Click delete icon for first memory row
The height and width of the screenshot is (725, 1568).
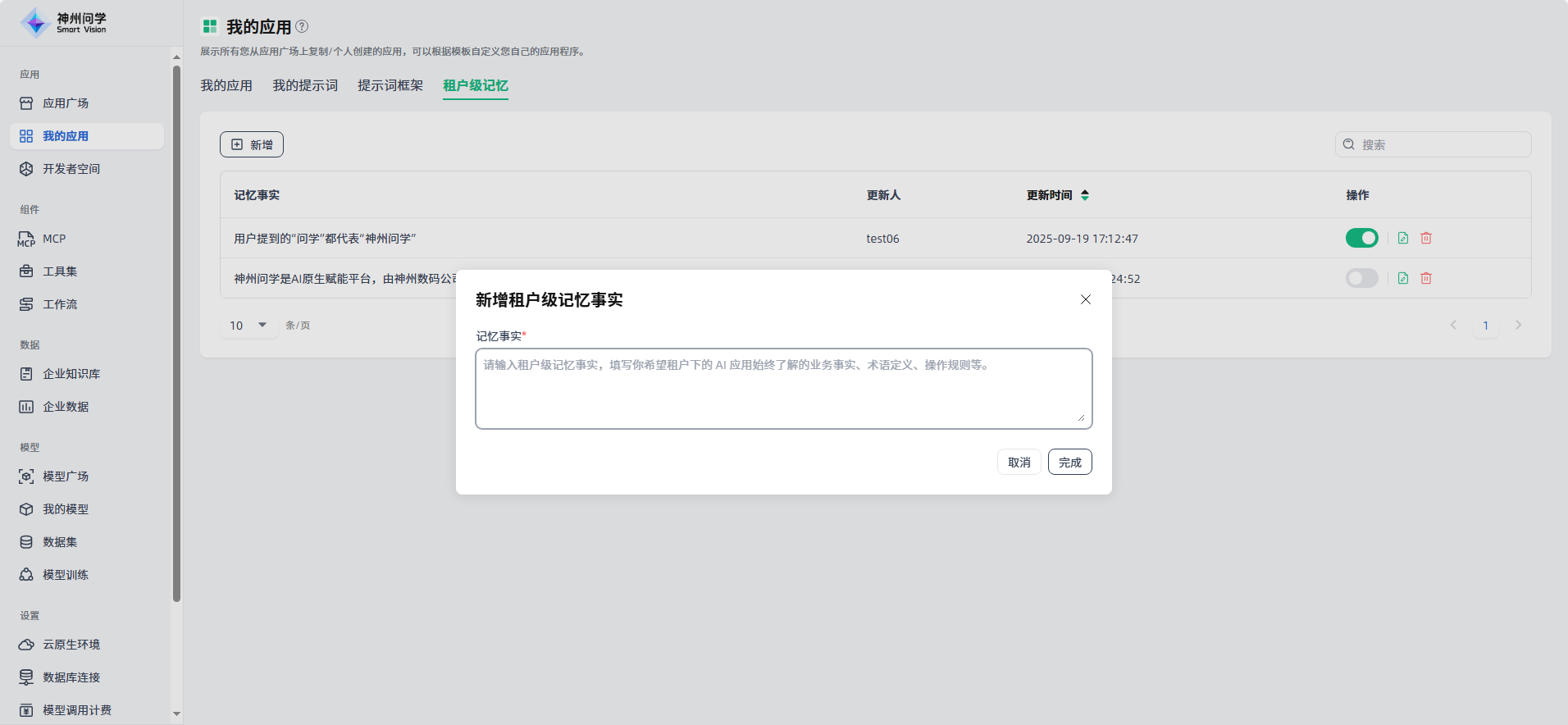click(1426, 238)
